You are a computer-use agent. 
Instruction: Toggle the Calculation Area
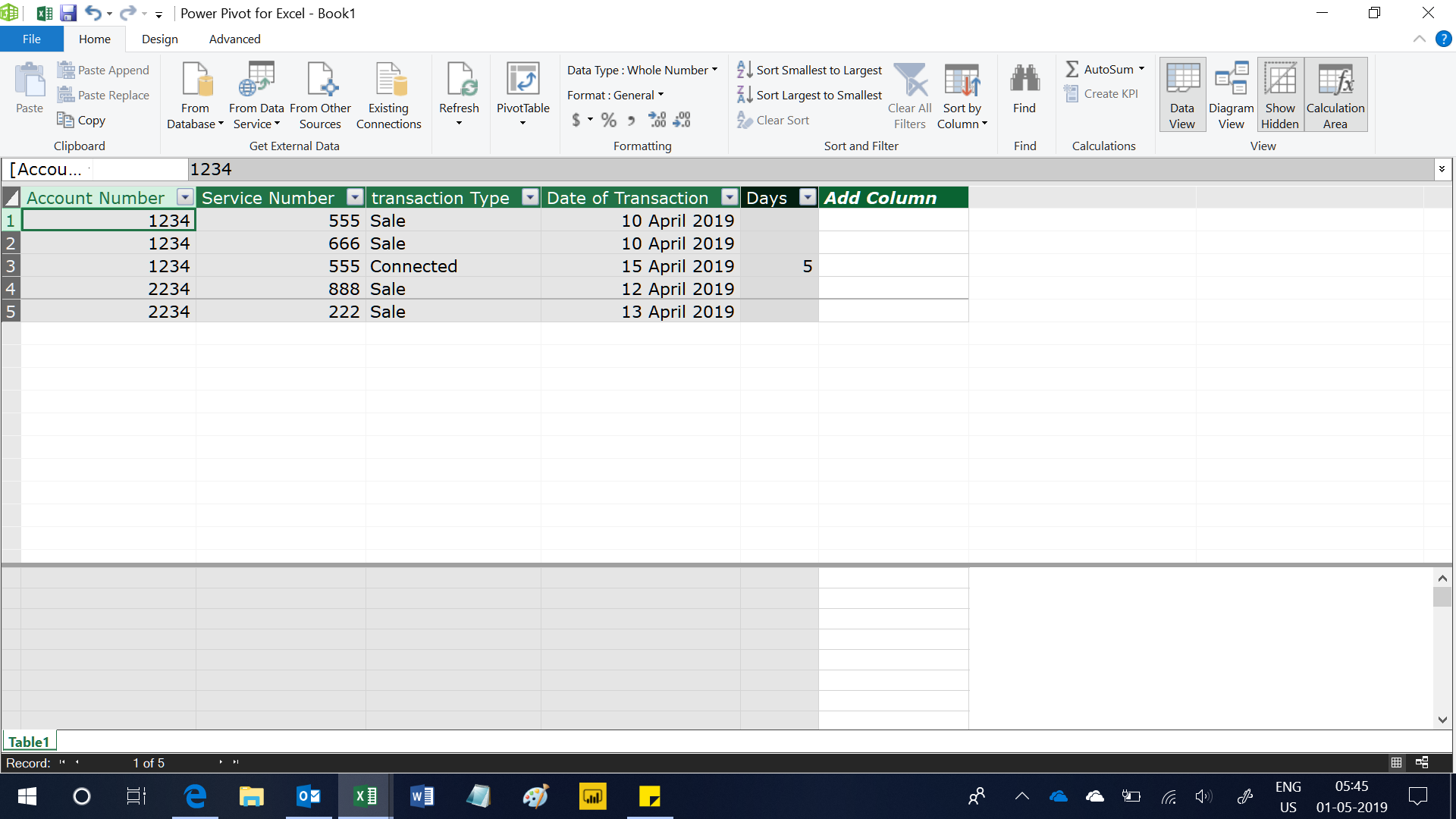tap(1335, 96)
